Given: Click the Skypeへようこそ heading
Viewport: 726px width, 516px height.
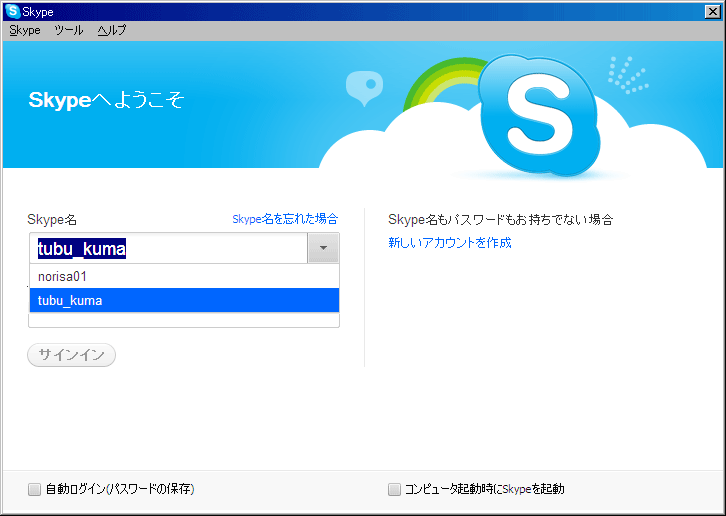Looking at the screenshot, I should (x=106, y=100).
